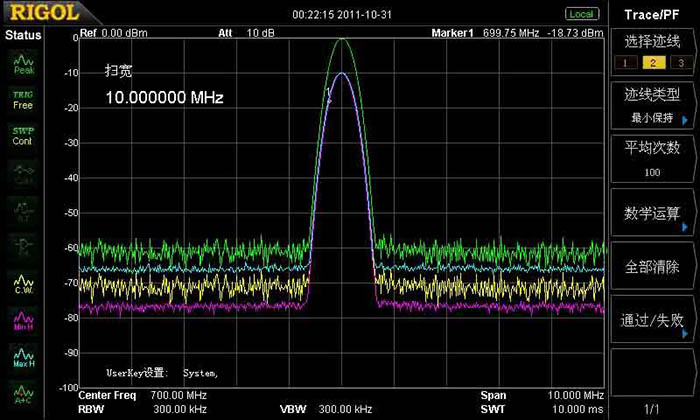Select trace number 1
Screen dimensions: 700x420
click(625, 63)
